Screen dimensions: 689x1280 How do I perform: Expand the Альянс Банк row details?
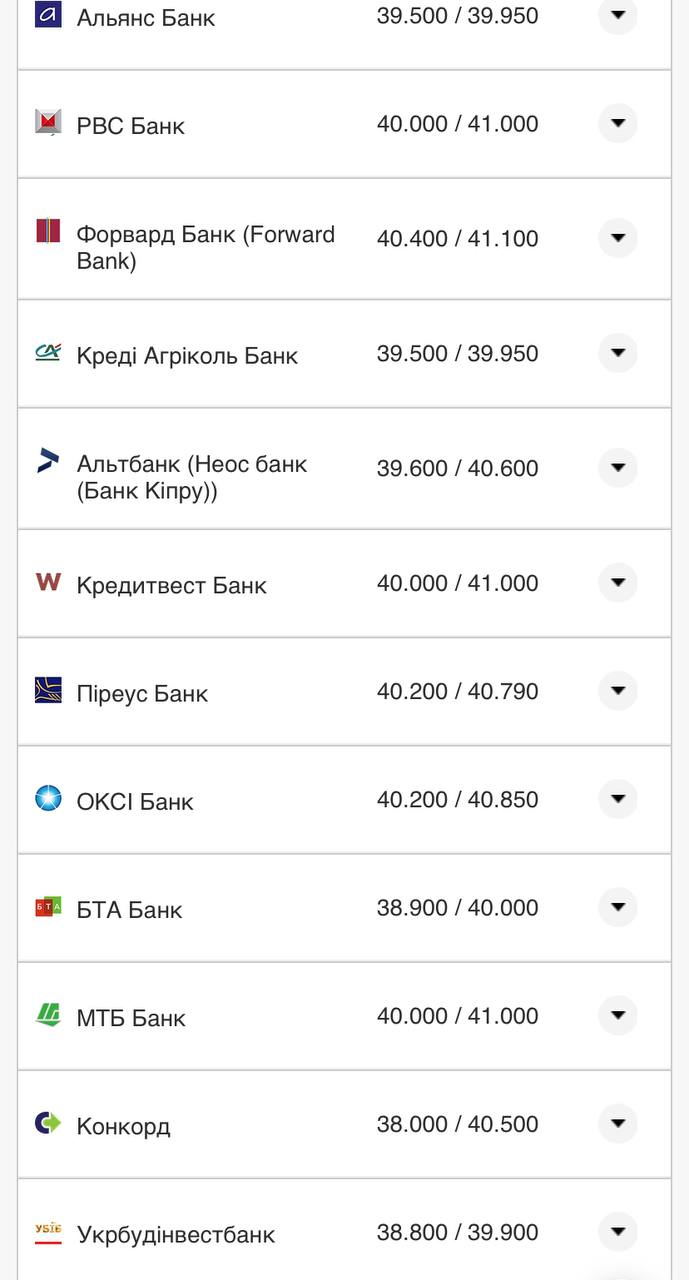click(x=617, y=15)
